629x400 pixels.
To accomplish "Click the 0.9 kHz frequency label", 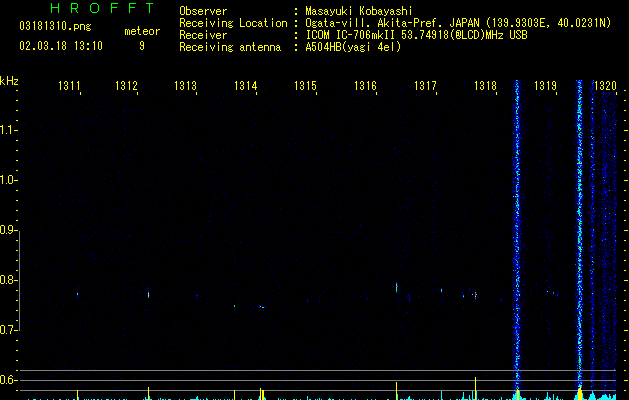I will (x=8, y=230).
